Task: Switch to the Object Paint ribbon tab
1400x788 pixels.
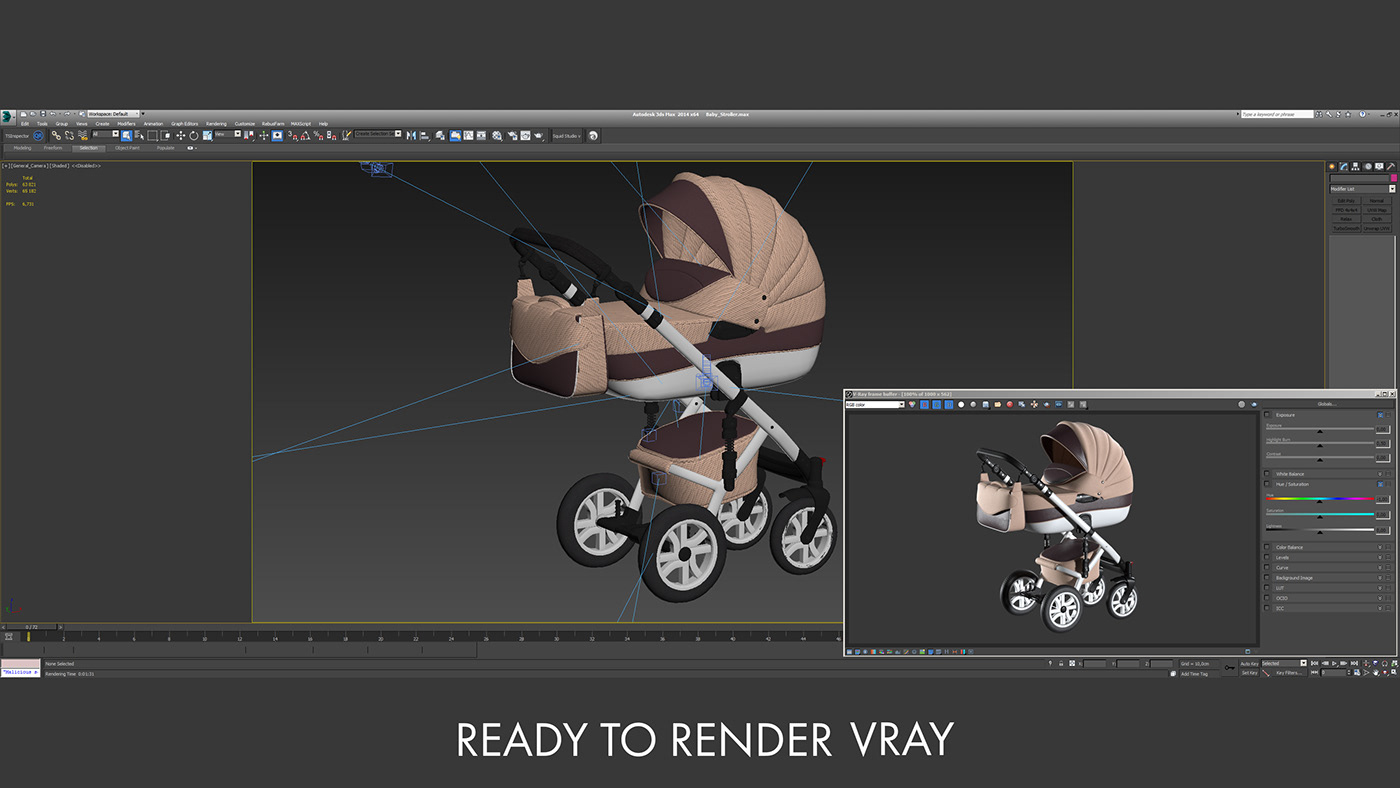Action: click(x=127, y=148)
